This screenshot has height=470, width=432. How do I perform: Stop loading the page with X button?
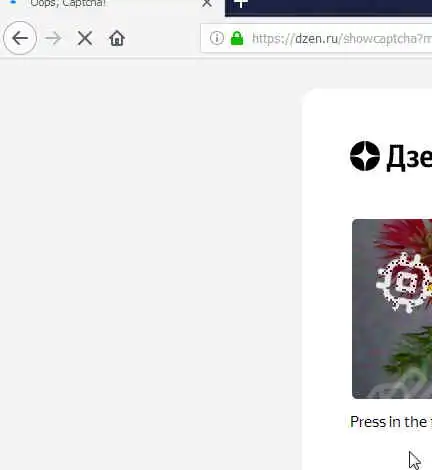(85, 38)
